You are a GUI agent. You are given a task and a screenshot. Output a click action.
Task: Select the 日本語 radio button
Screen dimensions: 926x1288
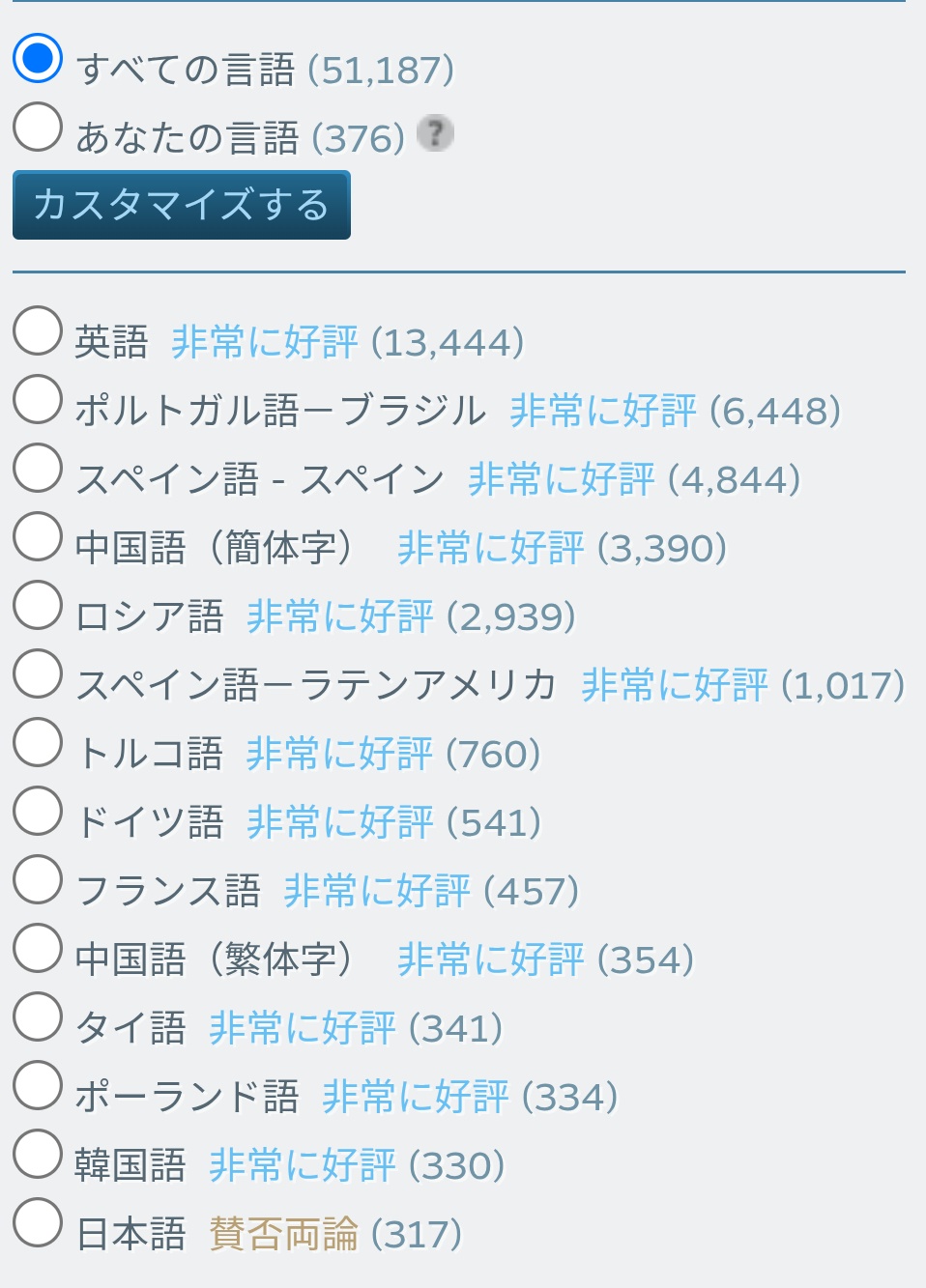(x=38, y=1222)
